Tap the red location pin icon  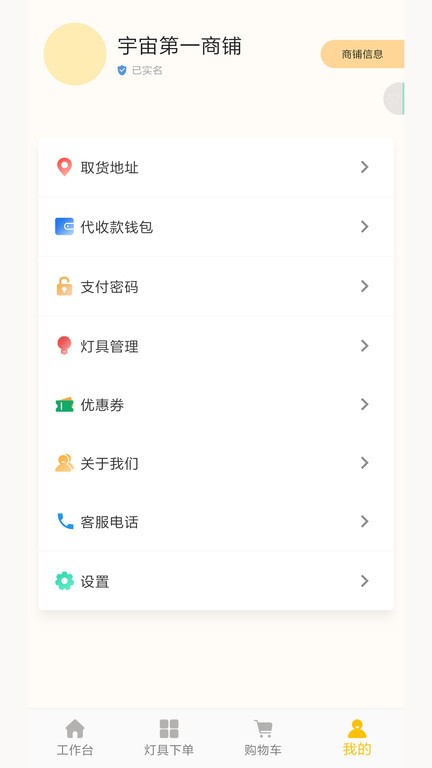click(x=64, y=167)
